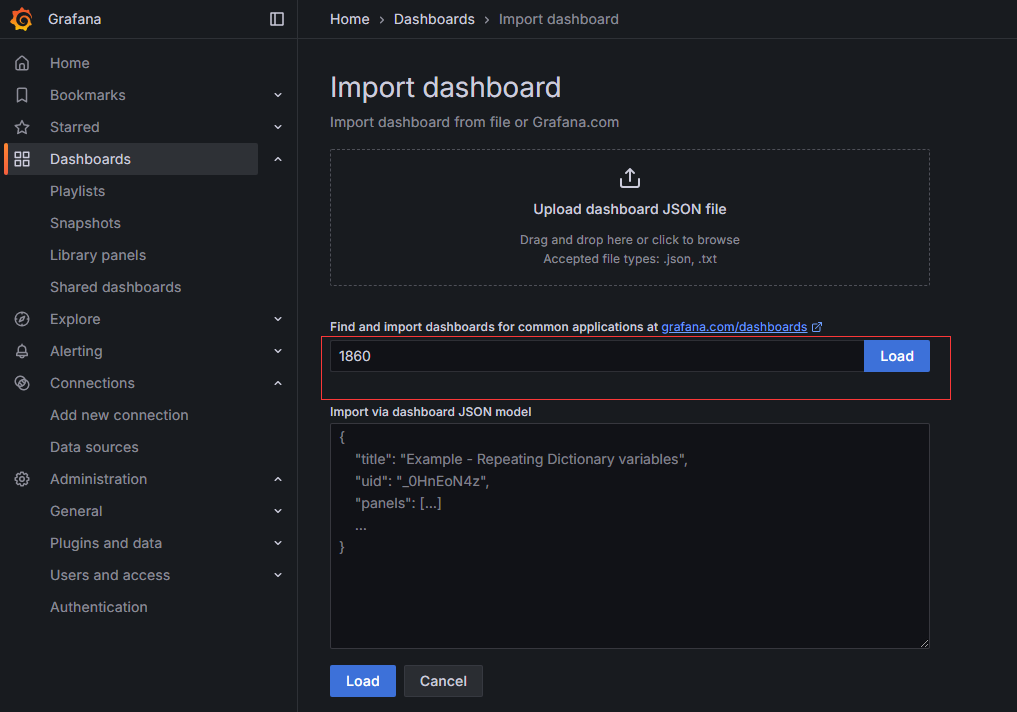This screenshot has width=1017, height=712.
Task: Cancel the dashboard import
Action: click(443, 681)
